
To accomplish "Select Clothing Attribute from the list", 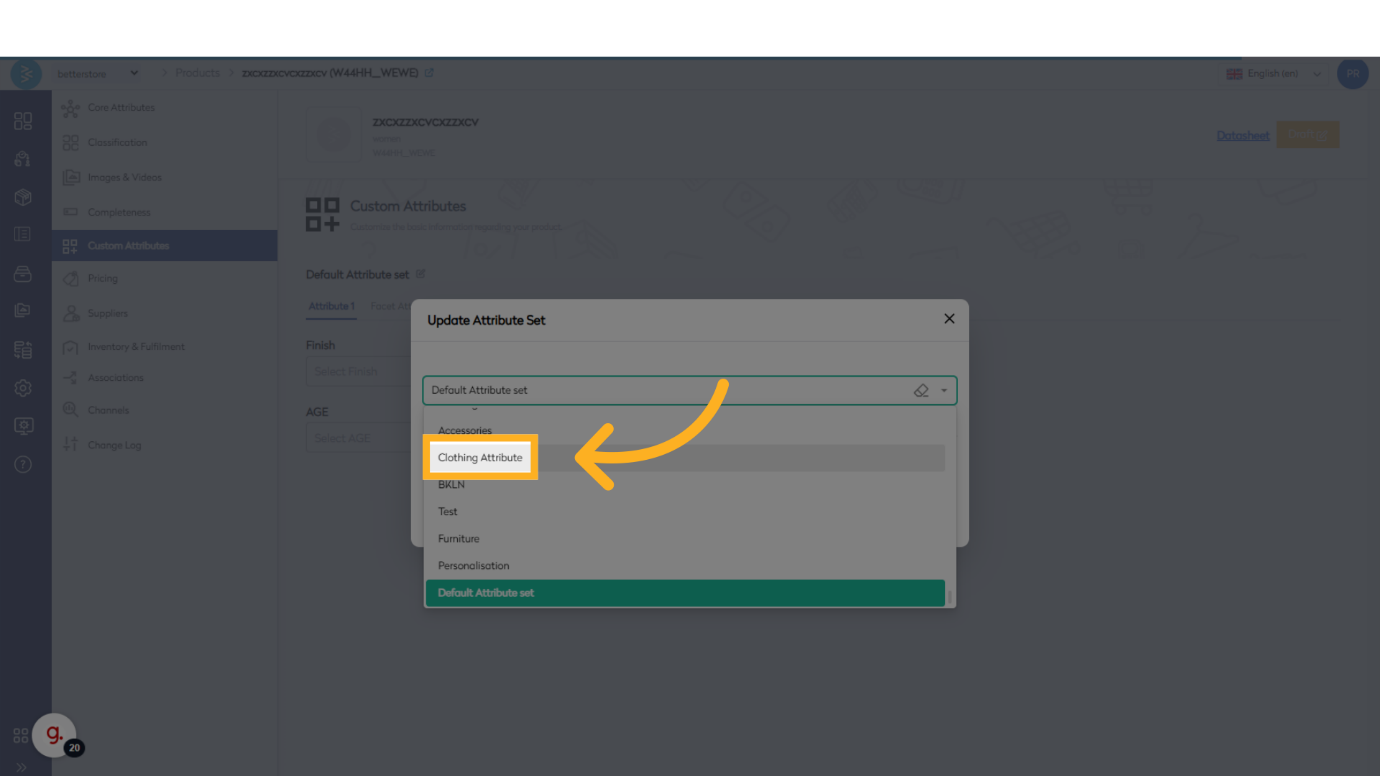I will point(480,457).
